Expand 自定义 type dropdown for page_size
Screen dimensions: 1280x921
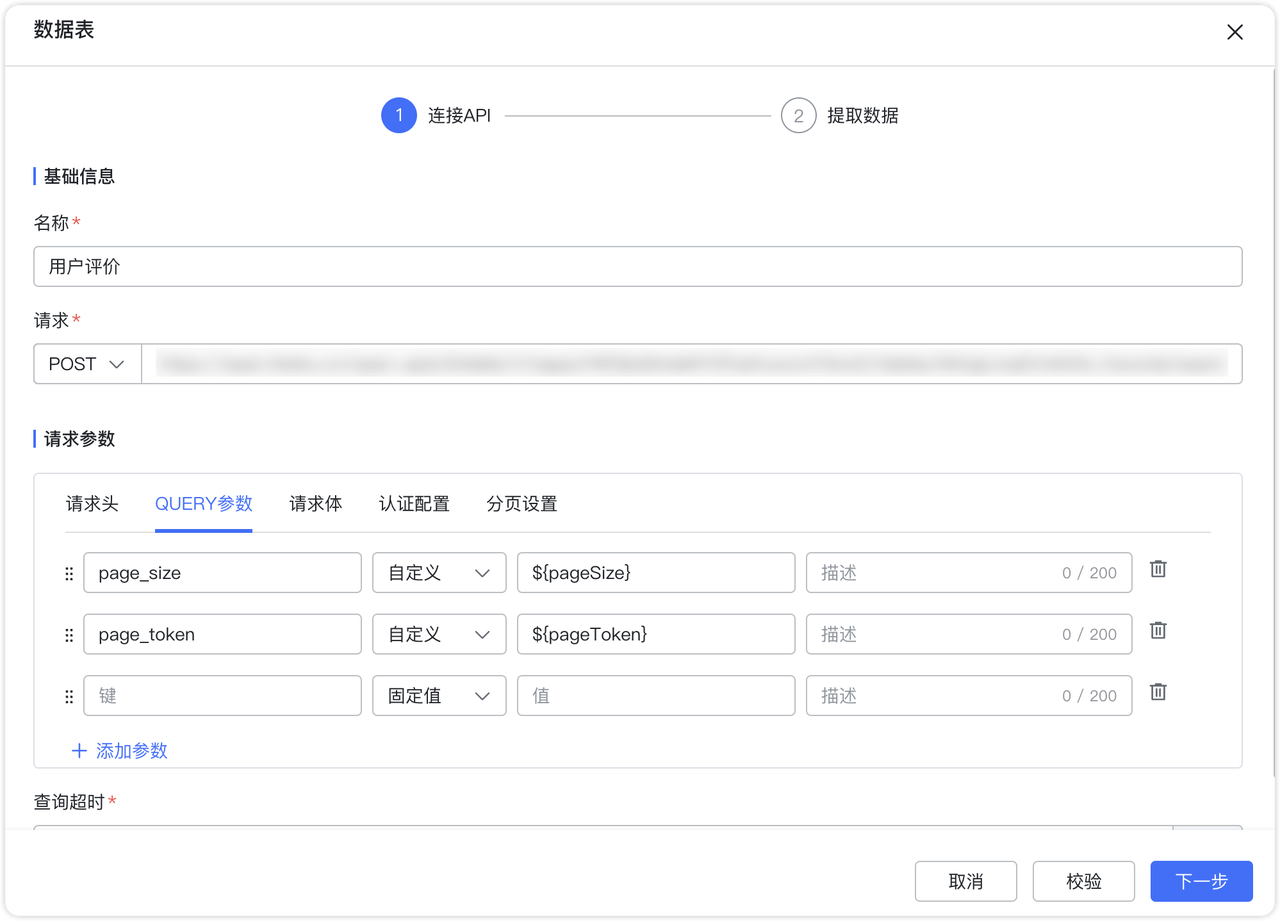[x=439, y=573]
